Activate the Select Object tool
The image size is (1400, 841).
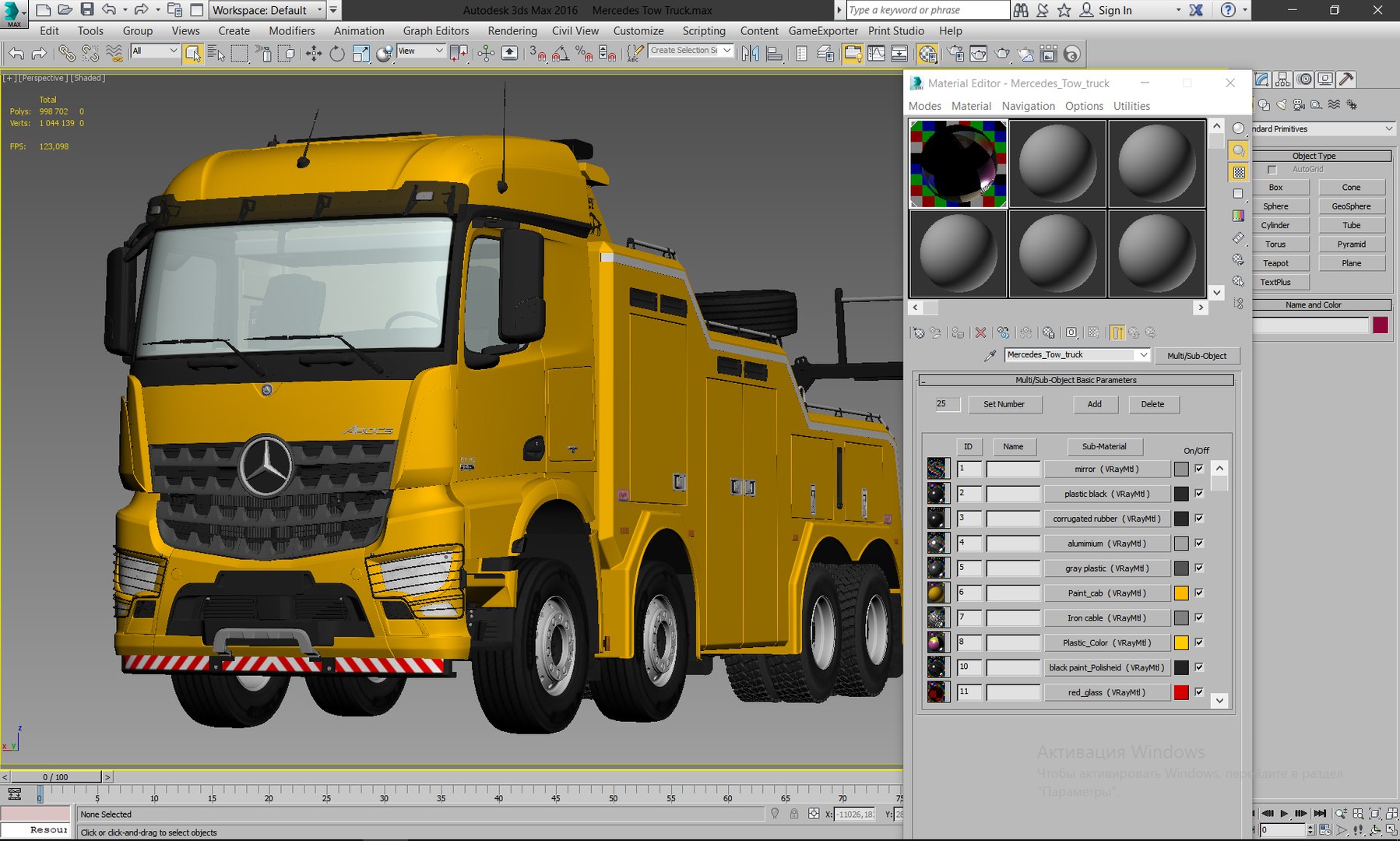point(192,53)
